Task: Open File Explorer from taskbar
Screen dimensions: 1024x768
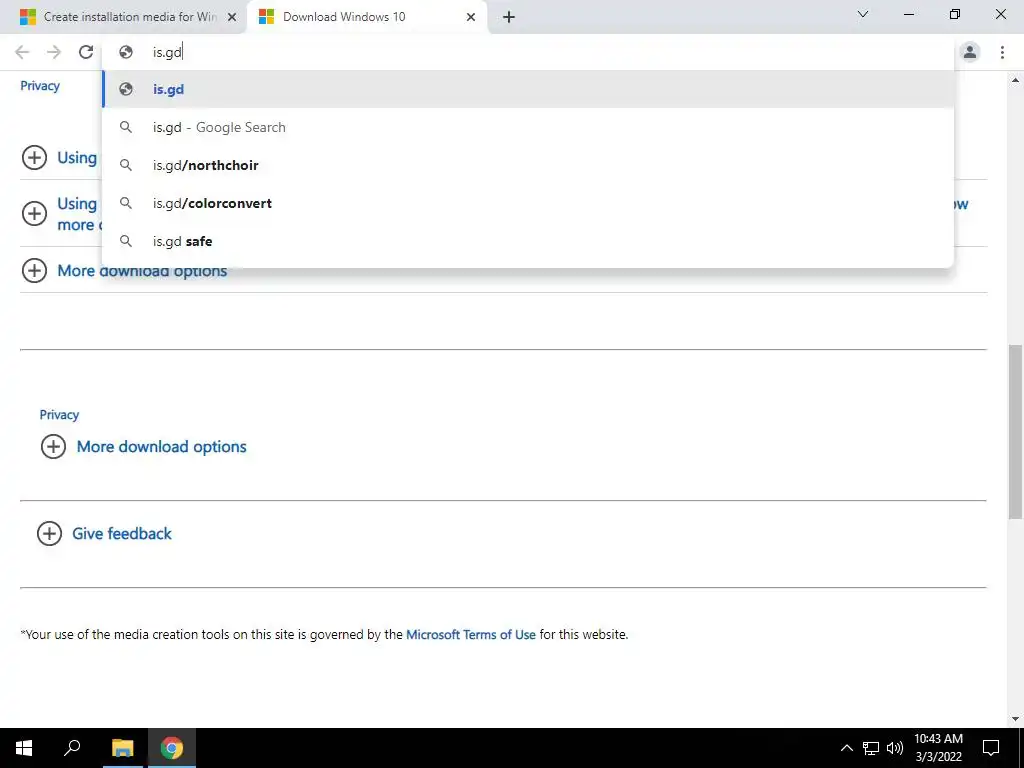Action: [x=122, y=748]
